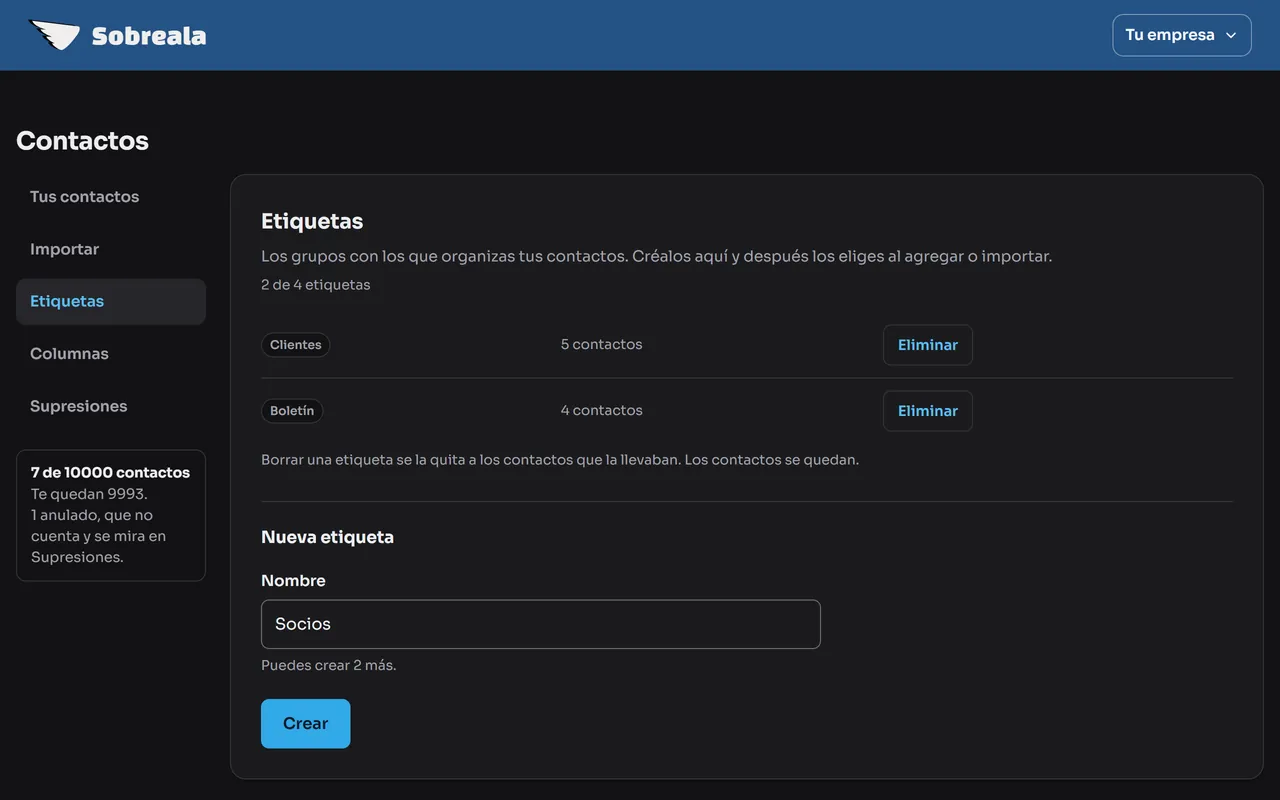Click the Clientes tag chip
The image size is (1280, 800).
tap(296, 345)
